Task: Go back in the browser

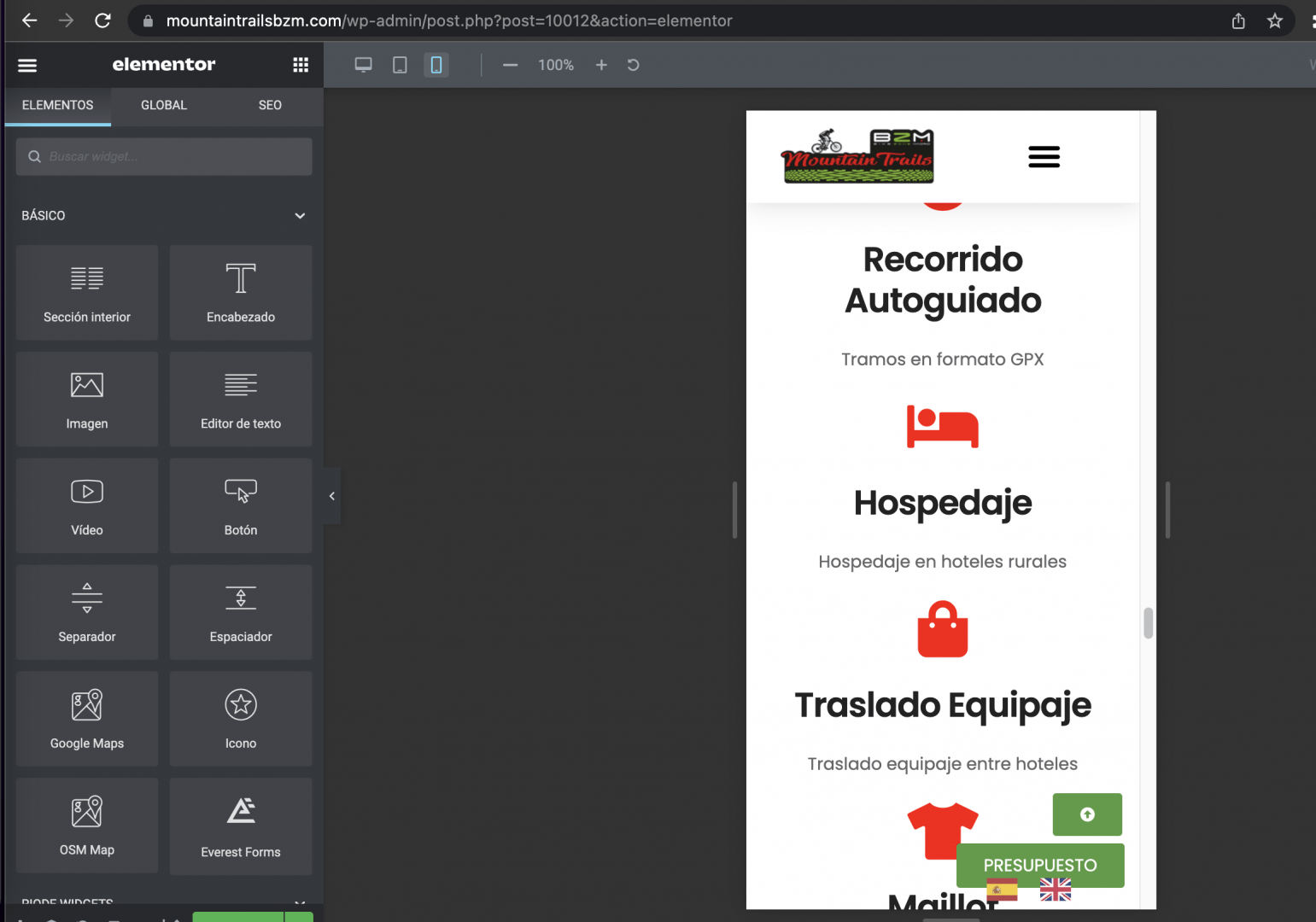Action: point(30,20)
